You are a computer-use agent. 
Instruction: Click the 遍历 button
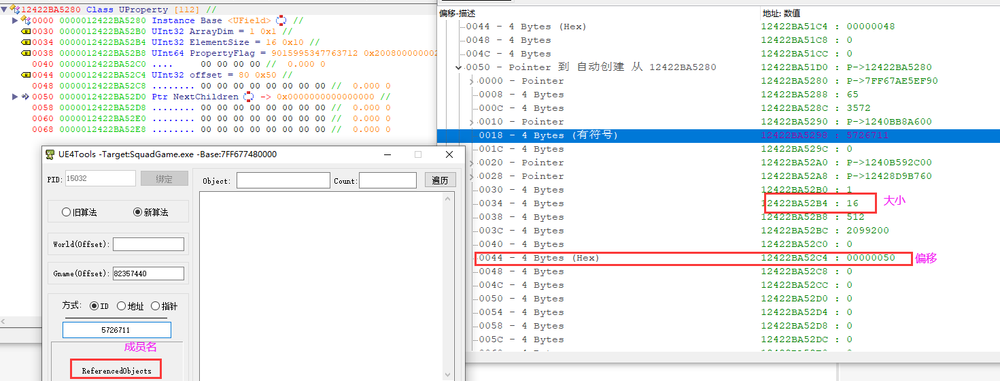click(x=440, y=181)
